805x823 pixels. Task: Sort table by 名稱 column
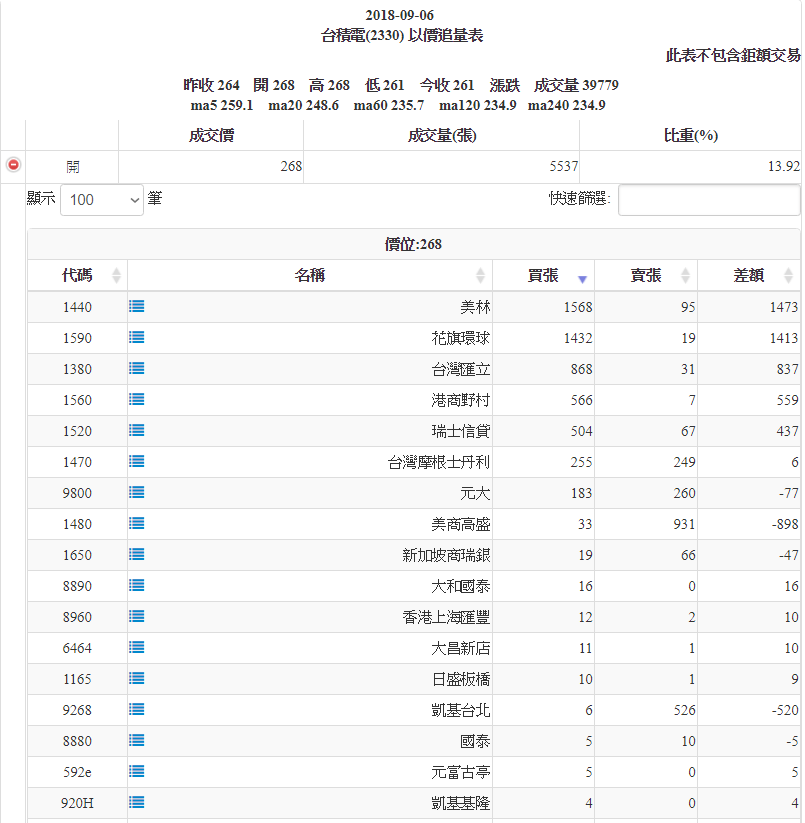[310, 276]
